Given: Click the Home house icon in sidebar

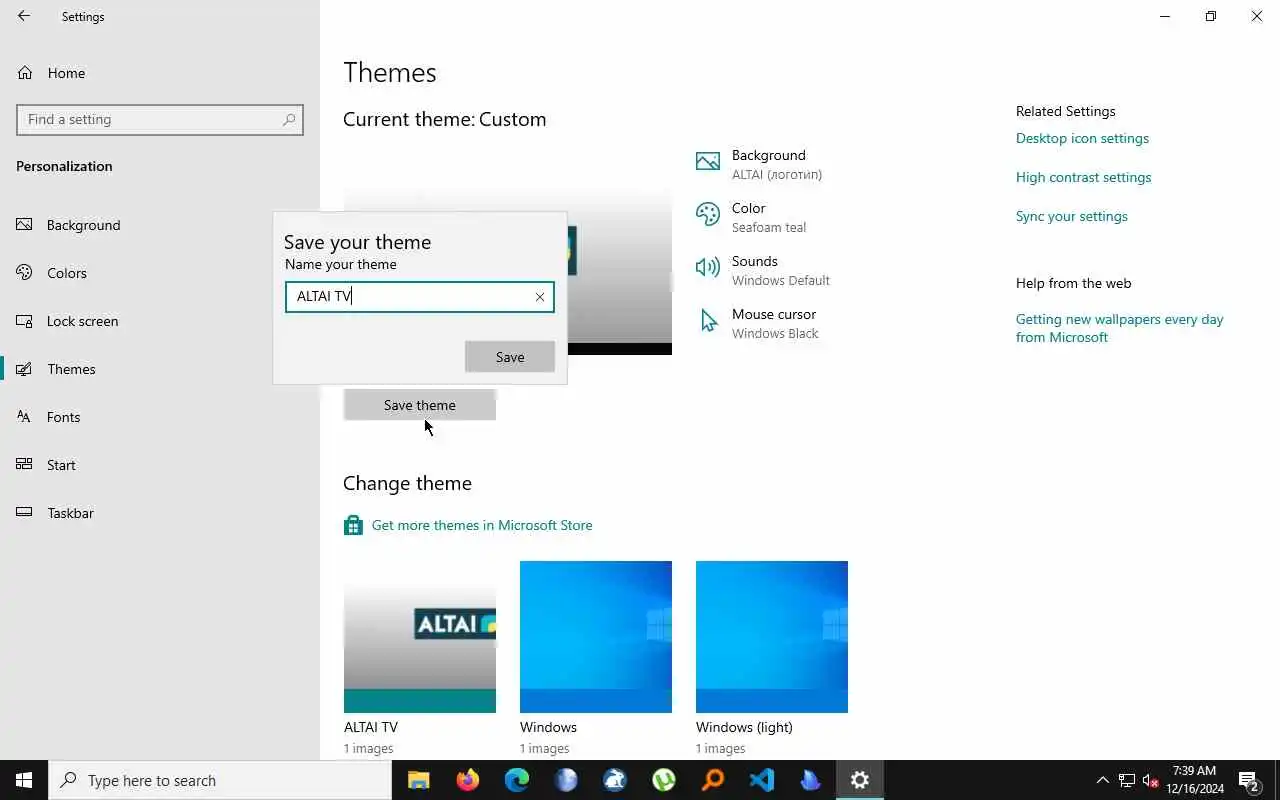Looking at the screenshot, I should click(24, 73).
